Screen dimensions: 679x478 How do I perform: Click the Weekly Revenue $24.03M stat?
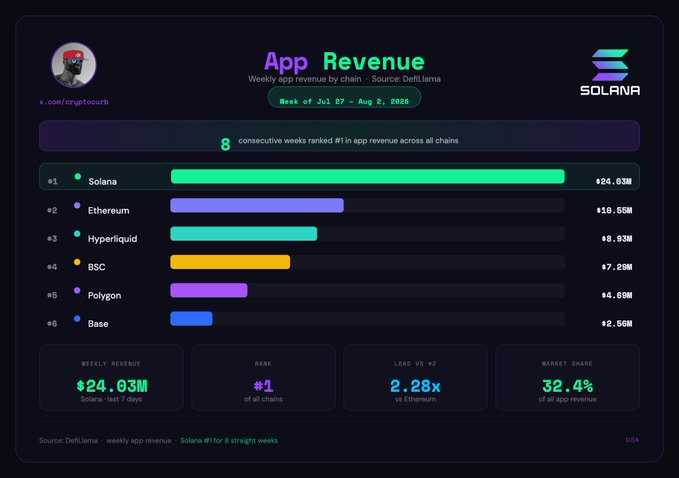point(112,386)
